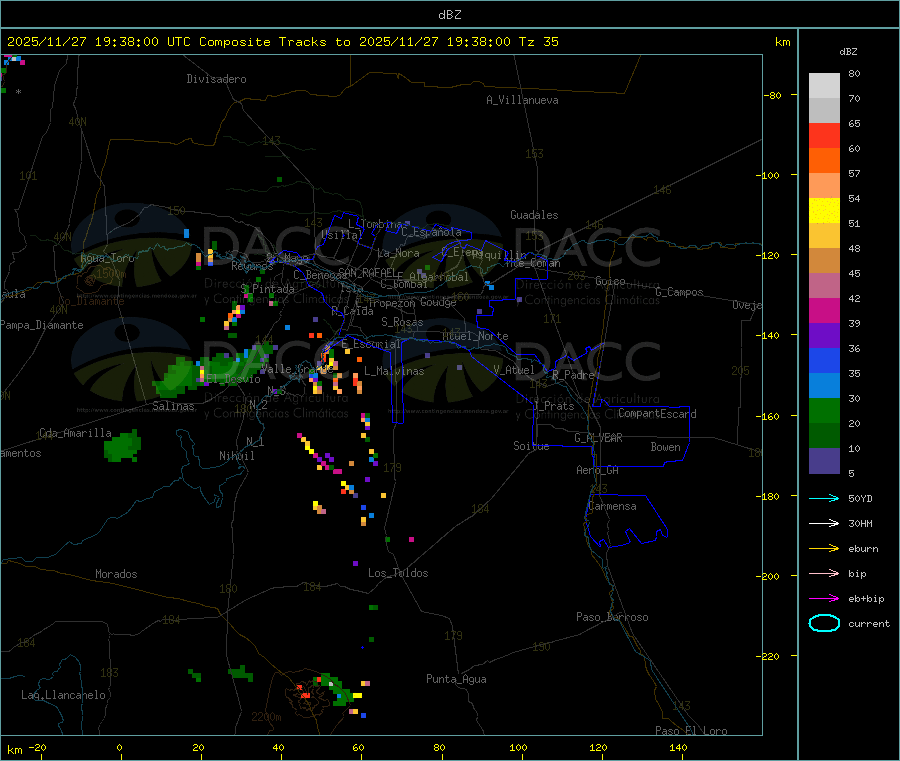This screenshot has width=900, height=761.
Task: Select the 80 dBZ light gray swatch
Action: 824,86
